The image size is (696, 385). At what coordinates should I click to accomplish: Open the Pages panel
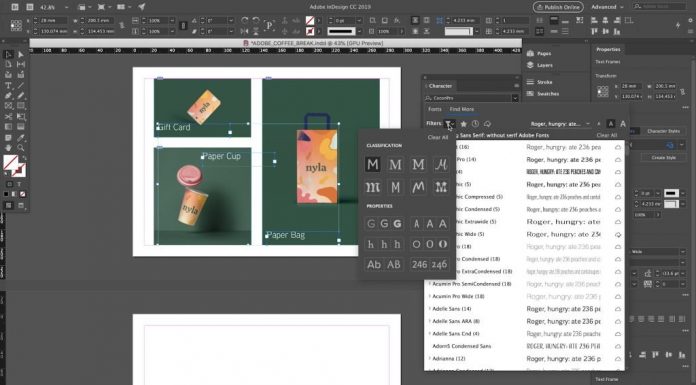pyautogui.click(x=539, y=53)
